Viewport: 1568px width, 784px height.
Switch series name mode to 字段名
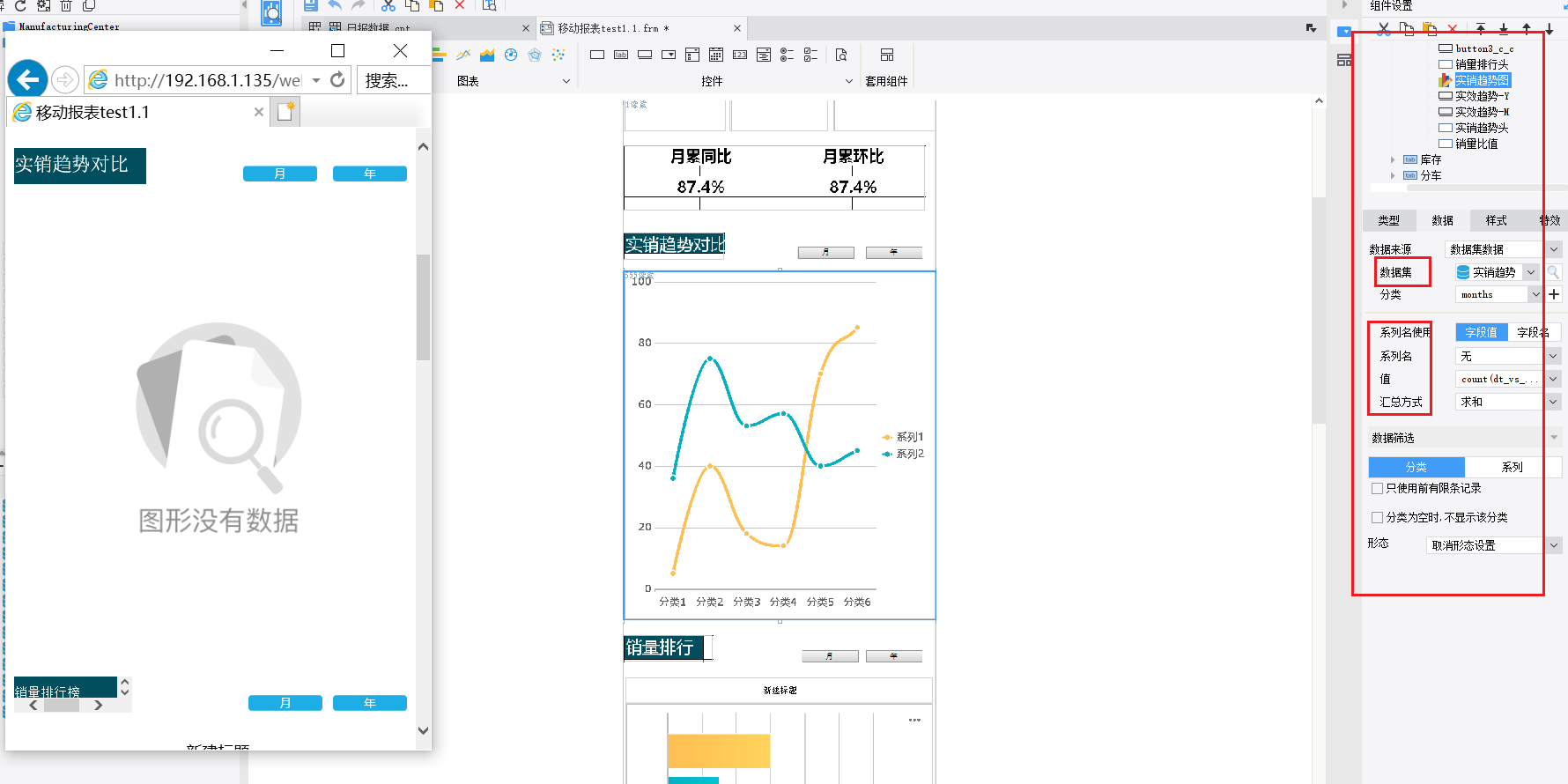(x=1533, y=332)
